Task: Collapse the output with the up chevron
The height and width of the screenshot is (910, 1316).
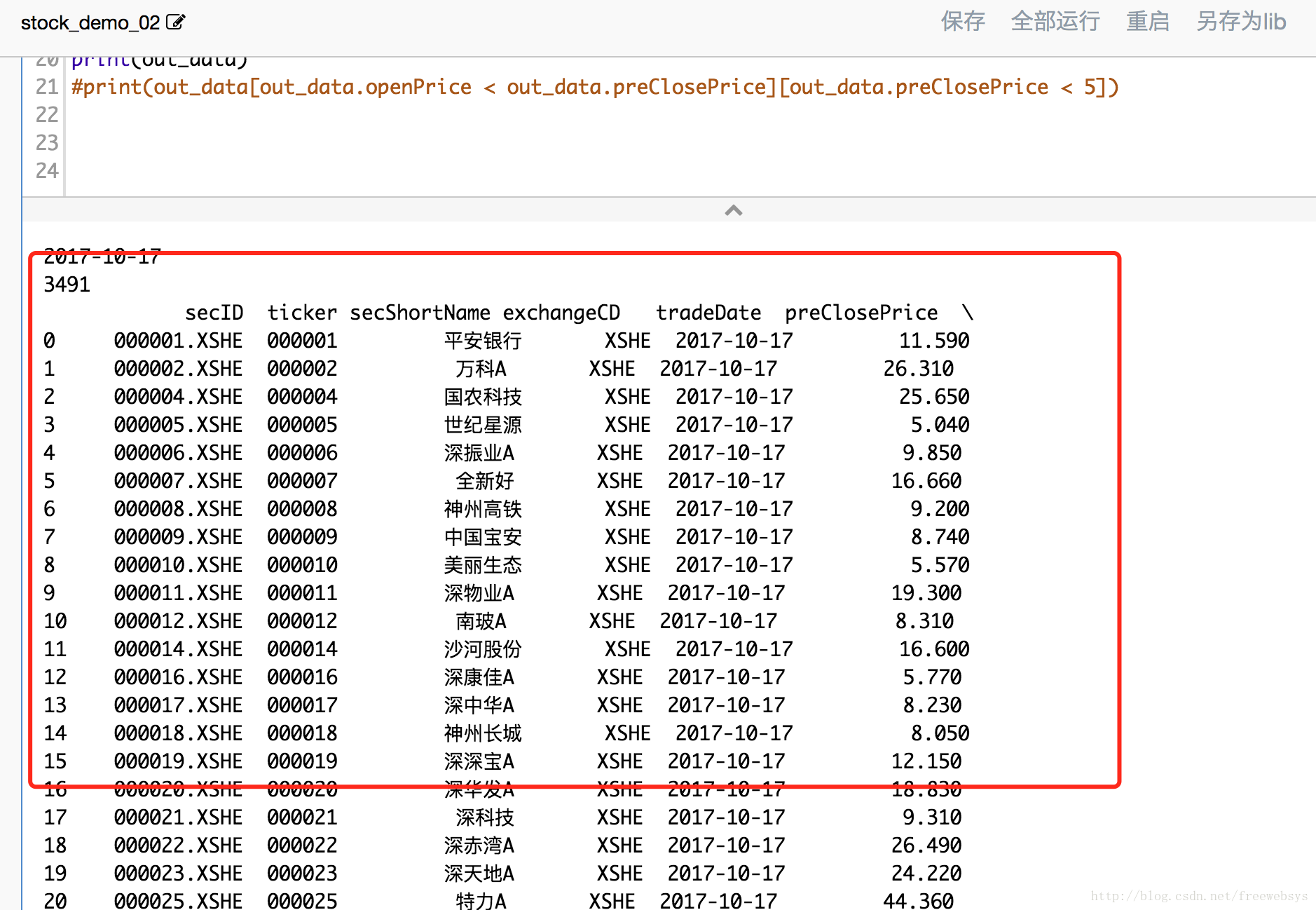Action: (733, 210)
